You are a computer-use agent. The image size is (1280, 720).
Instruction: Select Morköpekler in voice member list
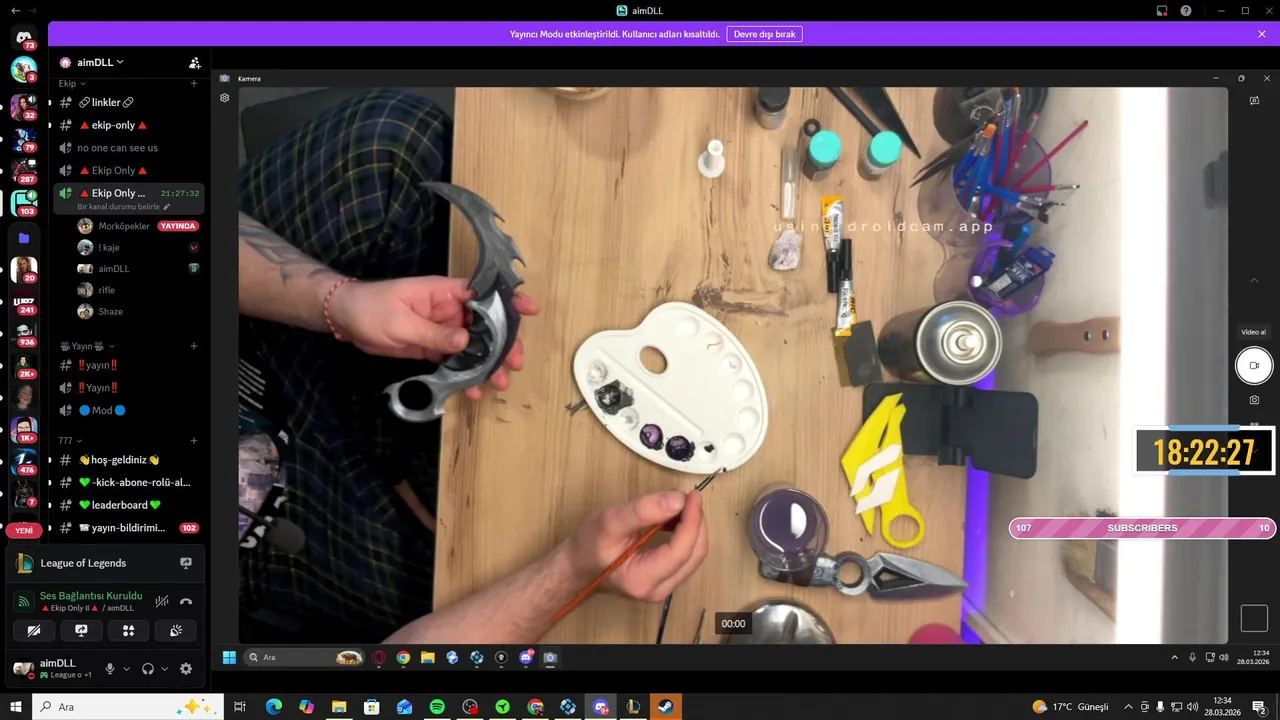138,226
